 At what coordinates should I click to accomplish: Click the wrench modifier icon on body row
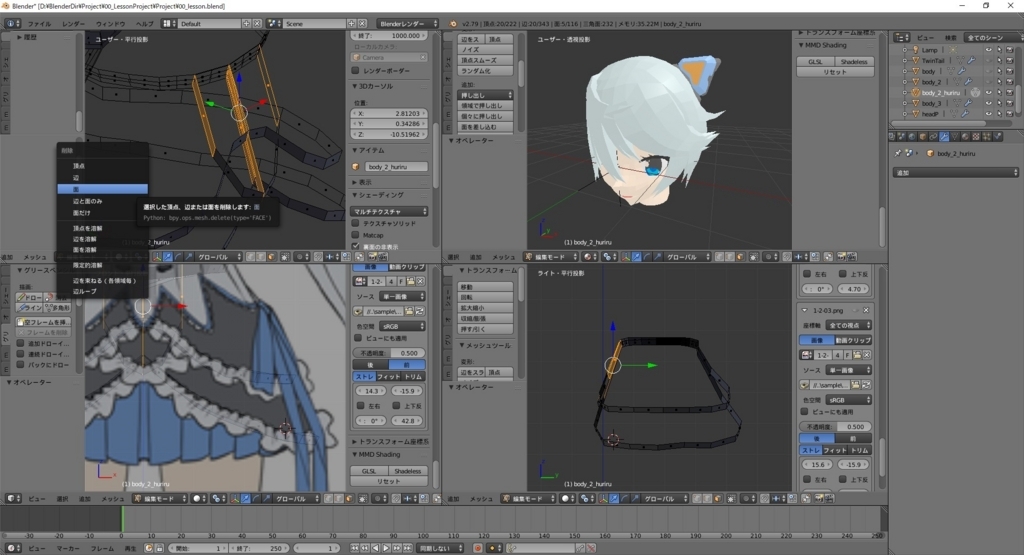(961, 71)
